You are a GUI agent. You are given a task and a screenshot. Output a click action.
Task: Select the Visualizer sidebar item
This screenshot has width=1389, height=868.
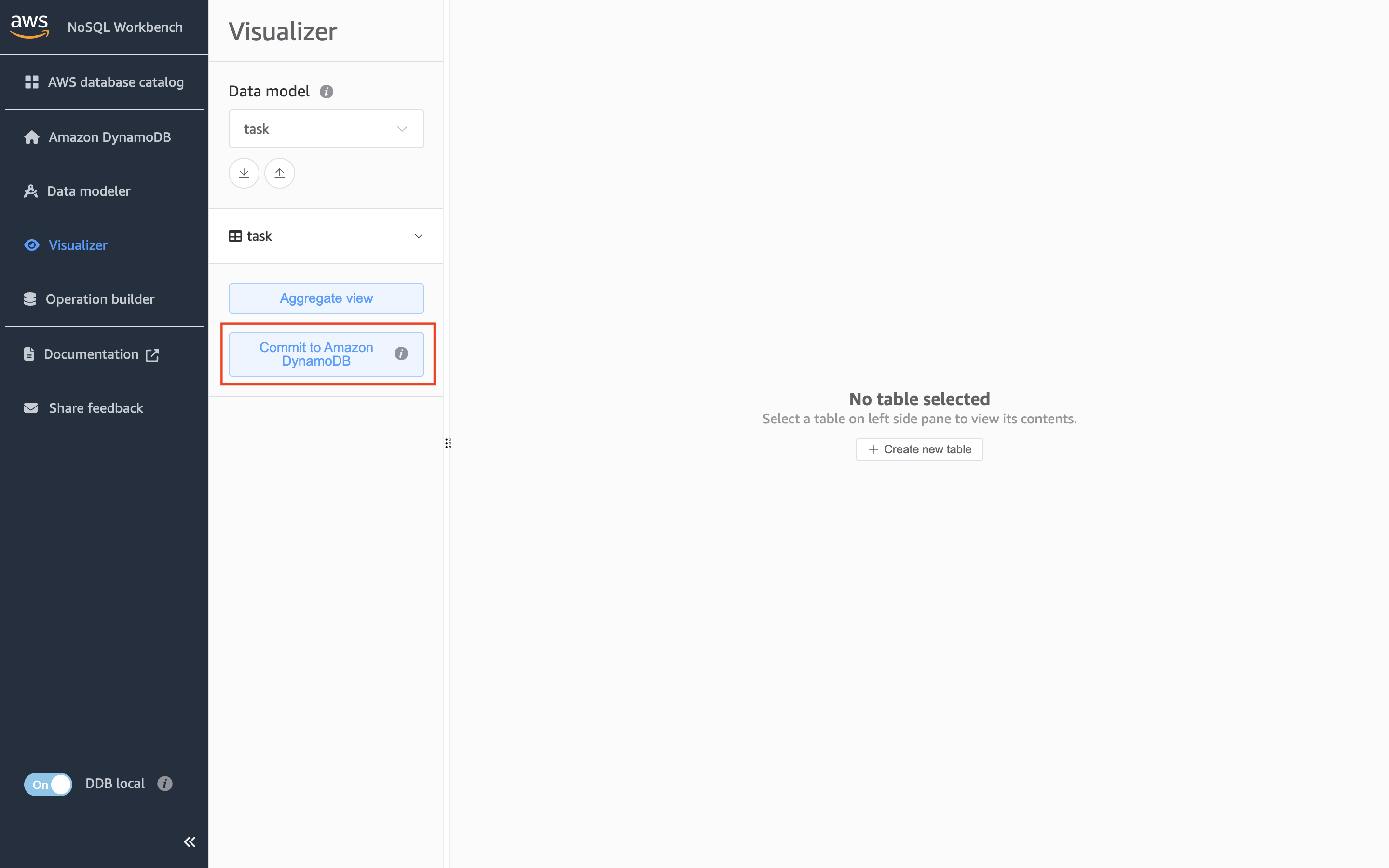pyautogui.click(x=66, y=245)
